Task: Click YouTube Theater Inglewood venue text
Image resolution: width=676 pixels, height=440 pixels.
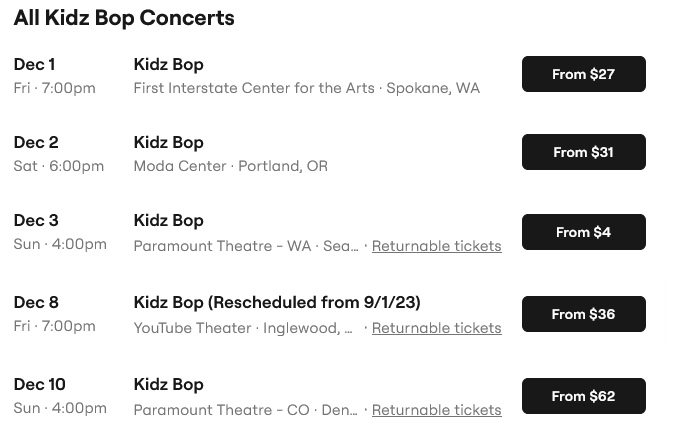Action: tap(243, 328)
